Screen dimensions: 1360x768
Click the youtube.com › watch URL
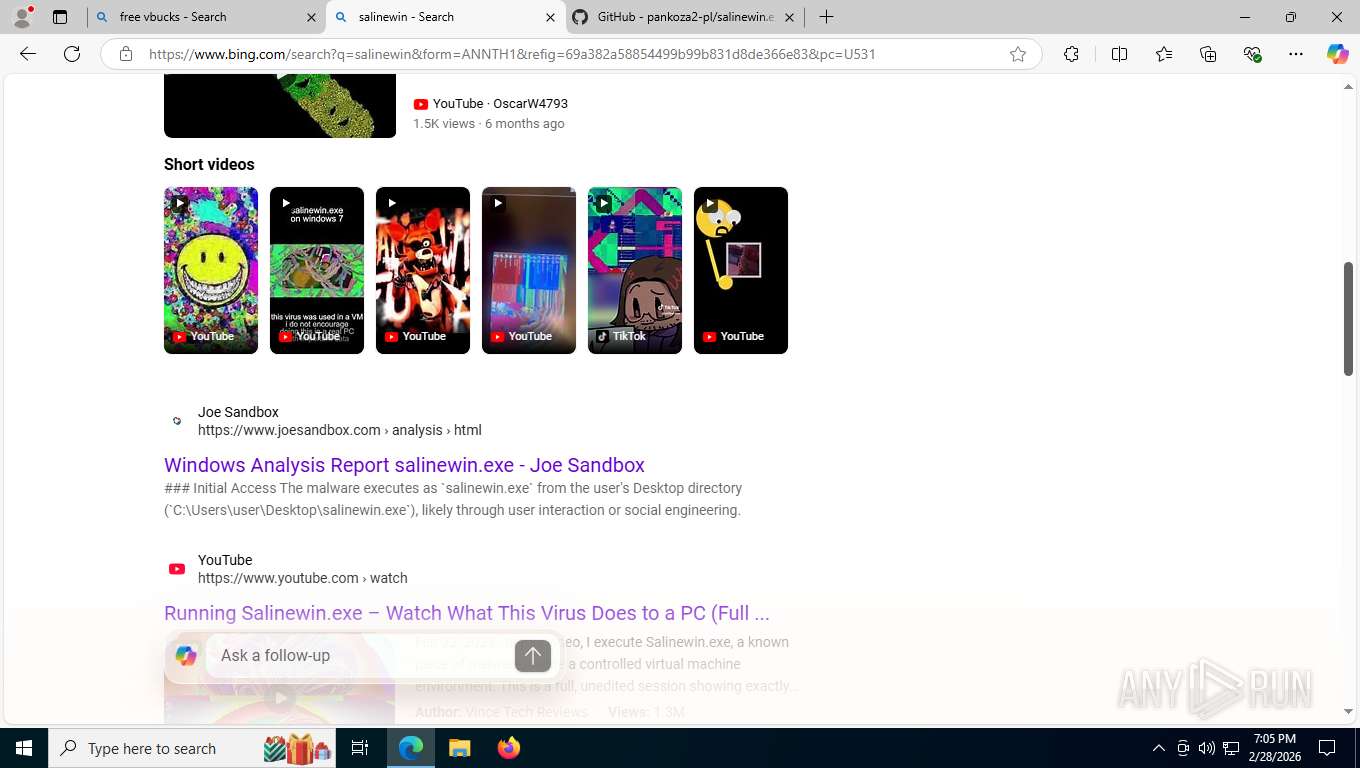[303, 578]
